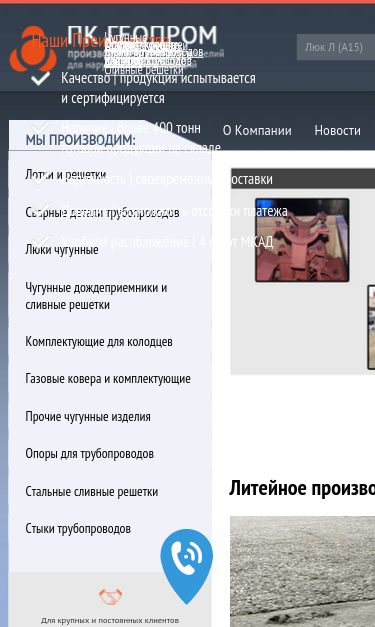Viewport: 375px width, 627px height.
Task: Click the gray pavement photo below Литейное
Action: coord(302,571)
